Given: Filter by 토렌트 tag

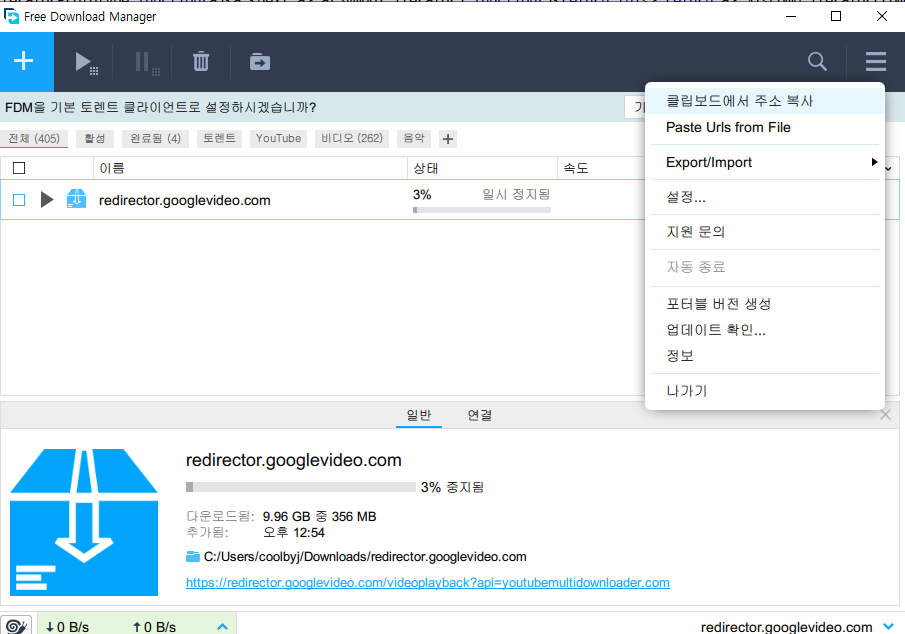Looking at the screenshot, I should [219, 139].
